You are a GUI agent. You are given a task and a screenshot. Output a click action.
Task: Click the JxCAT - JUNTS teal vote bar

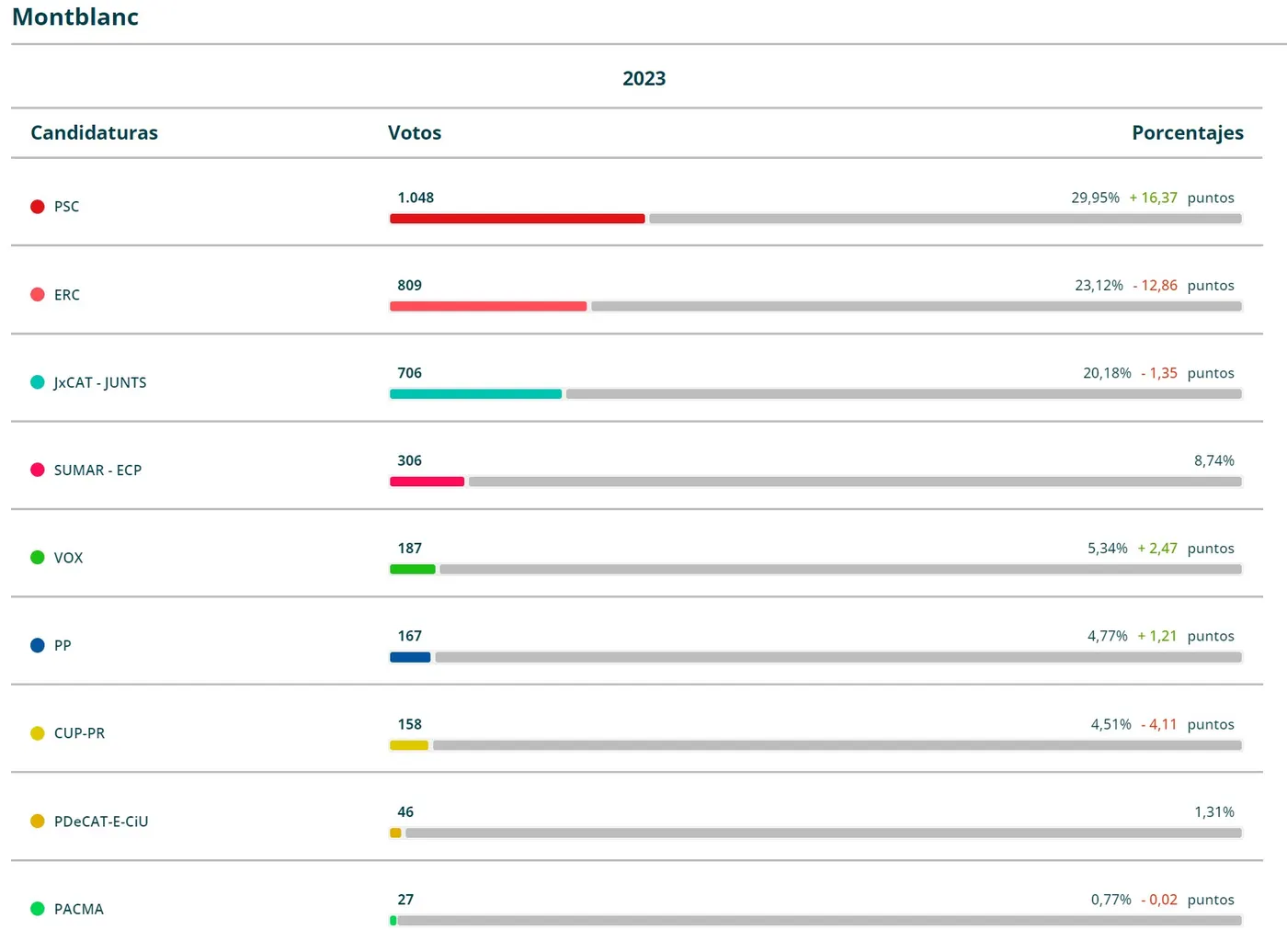pyautogui.click(x=475, y=394)
